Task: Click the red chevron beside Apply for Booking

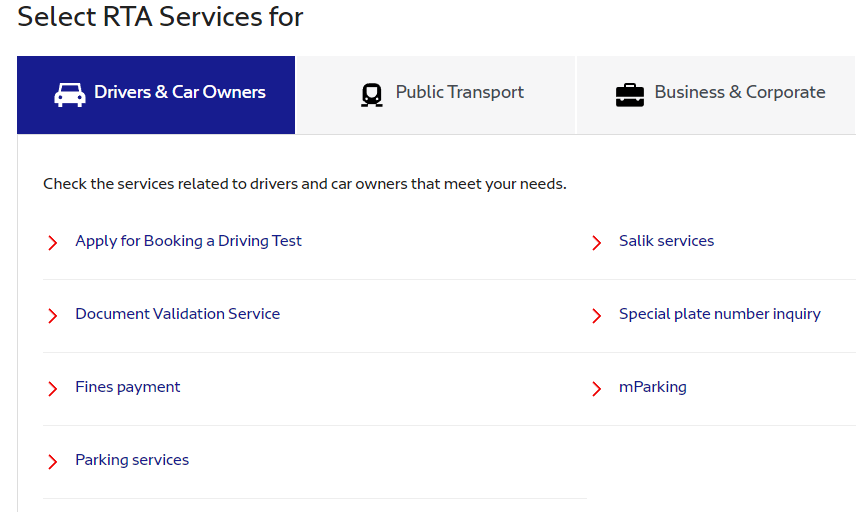Action: [52, 242]
